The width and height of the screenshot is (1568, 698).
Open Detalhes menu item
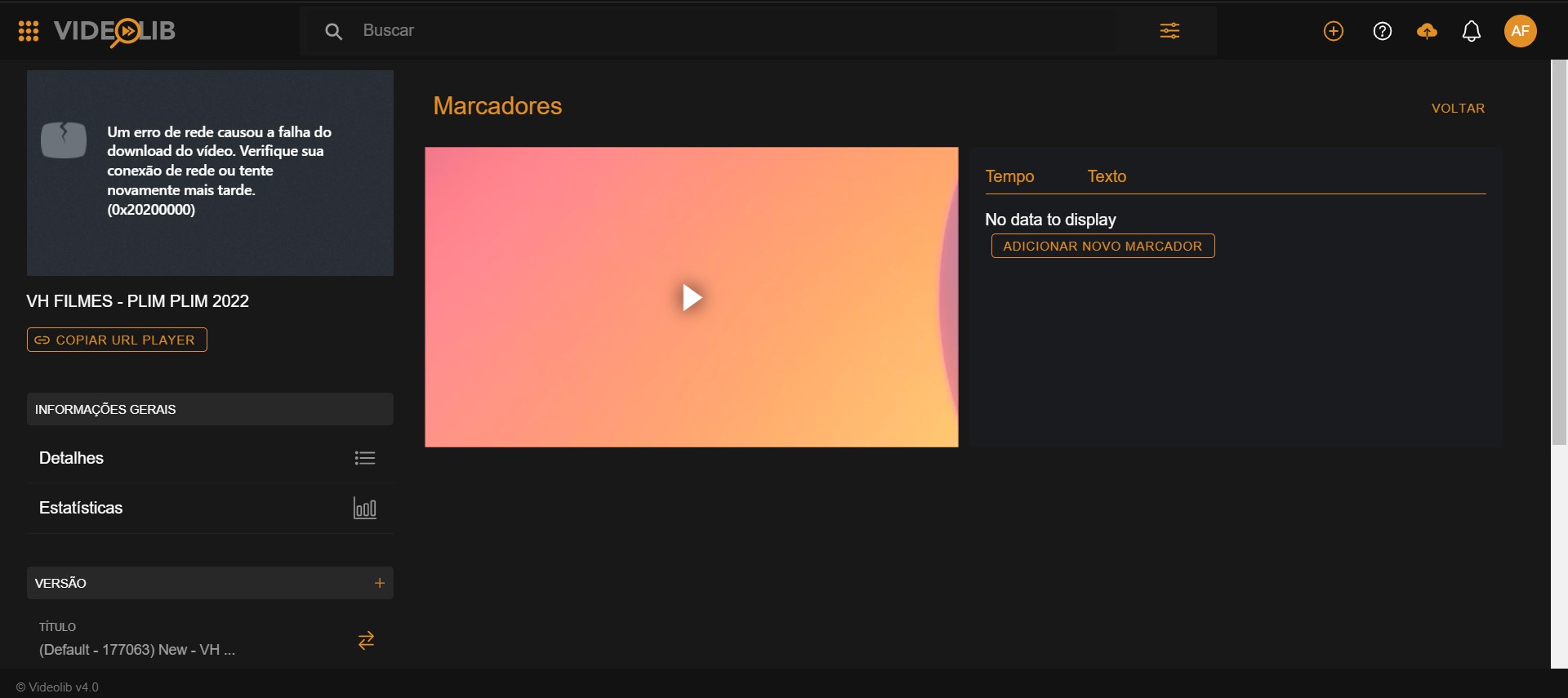pos(210,458)
